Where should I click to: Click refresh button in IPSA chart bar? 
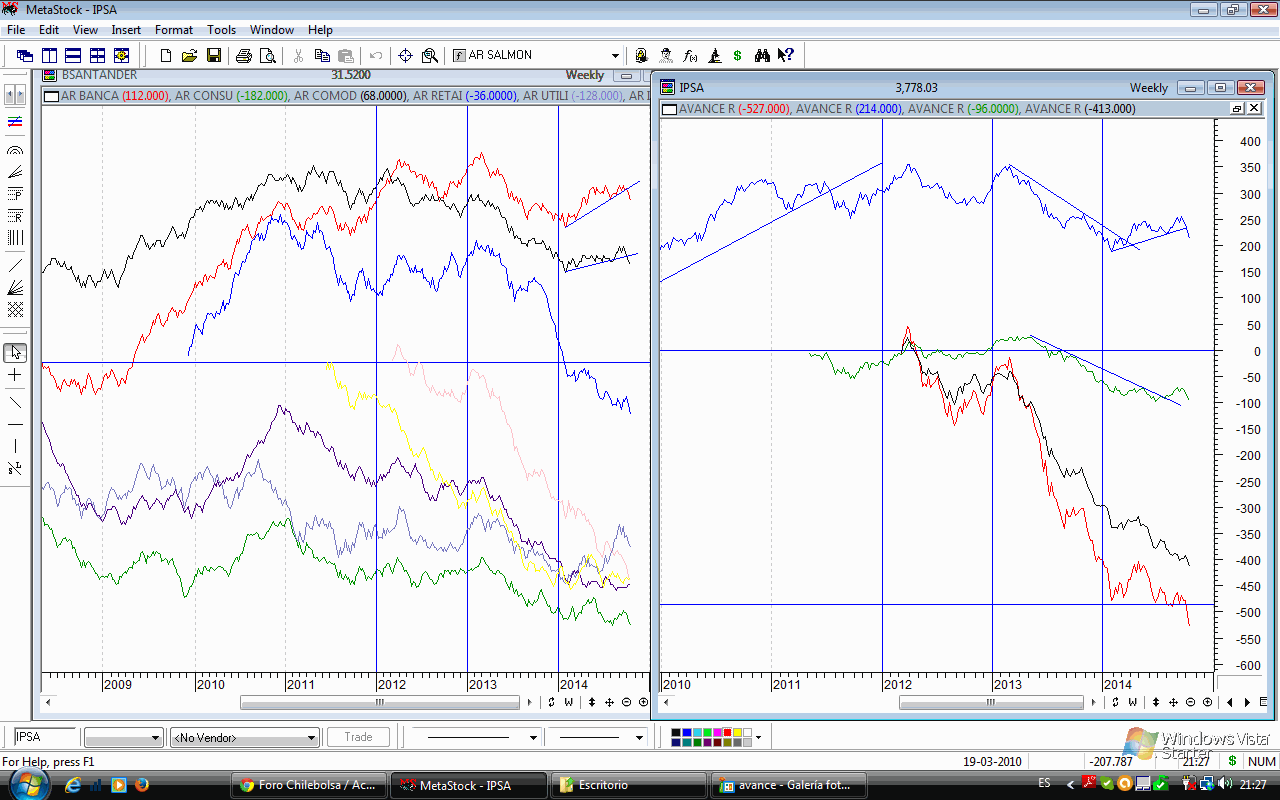point(1116,702)
